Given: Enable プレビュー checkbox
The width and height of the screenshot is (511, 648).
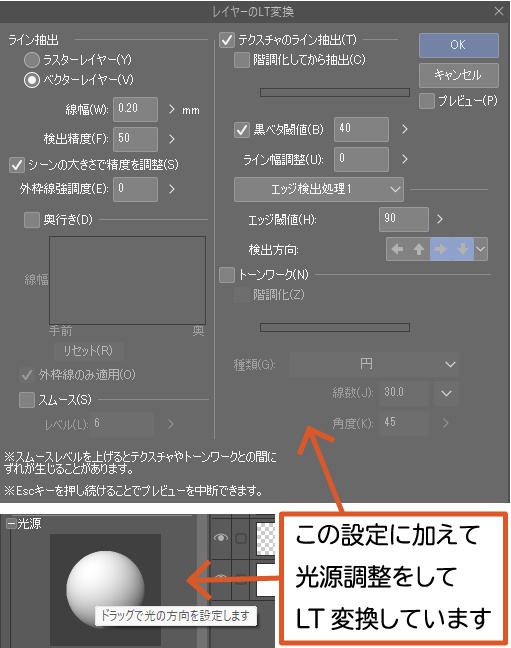Looking at the screenshot, I should click(427, 100).
